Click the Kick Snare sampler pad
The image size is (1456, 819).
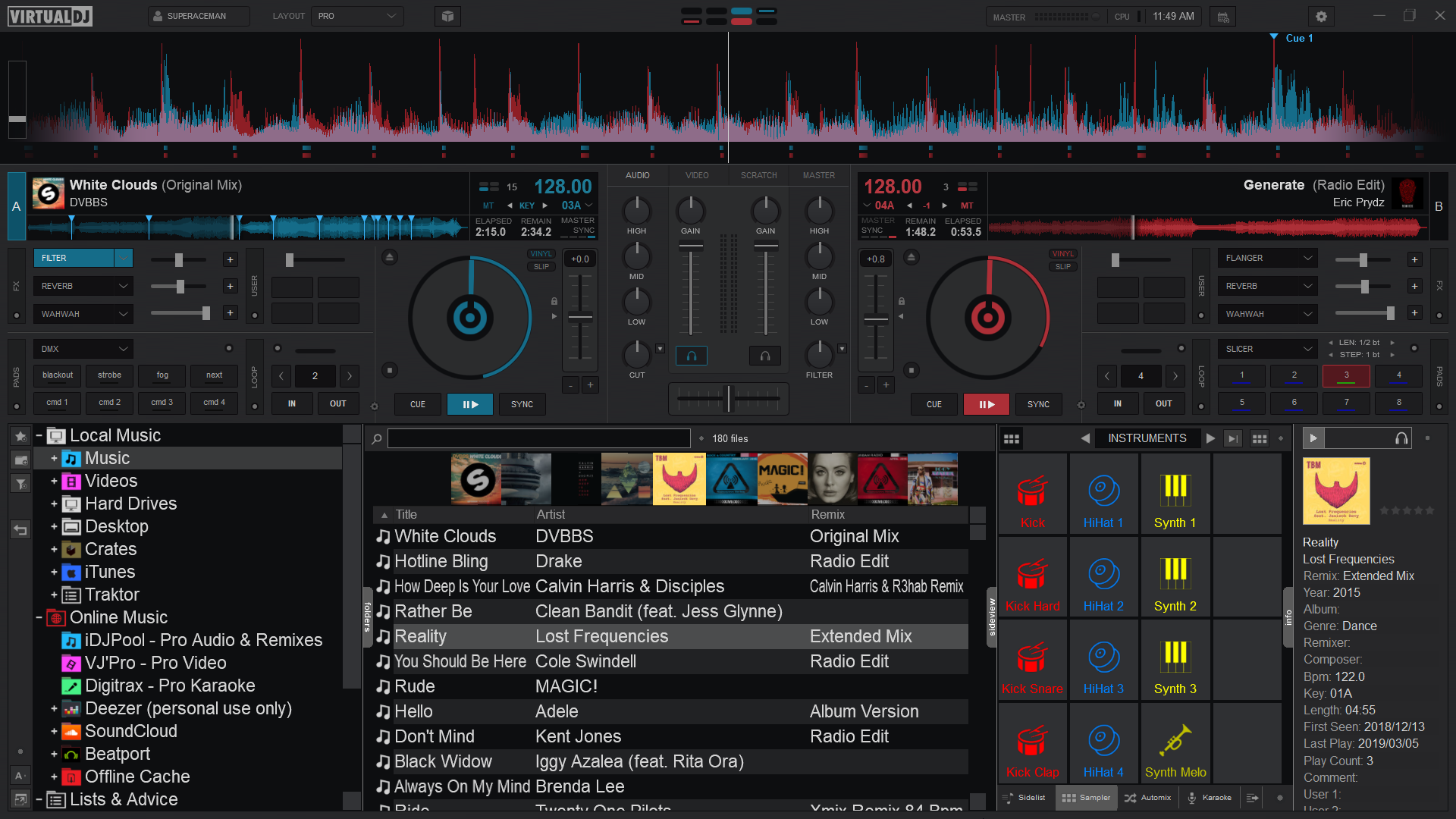point(1032,661)
